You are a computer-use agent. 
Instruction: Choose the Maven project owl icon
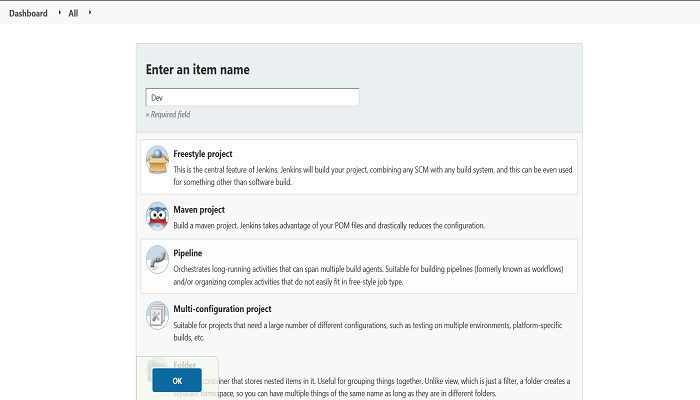157,216
